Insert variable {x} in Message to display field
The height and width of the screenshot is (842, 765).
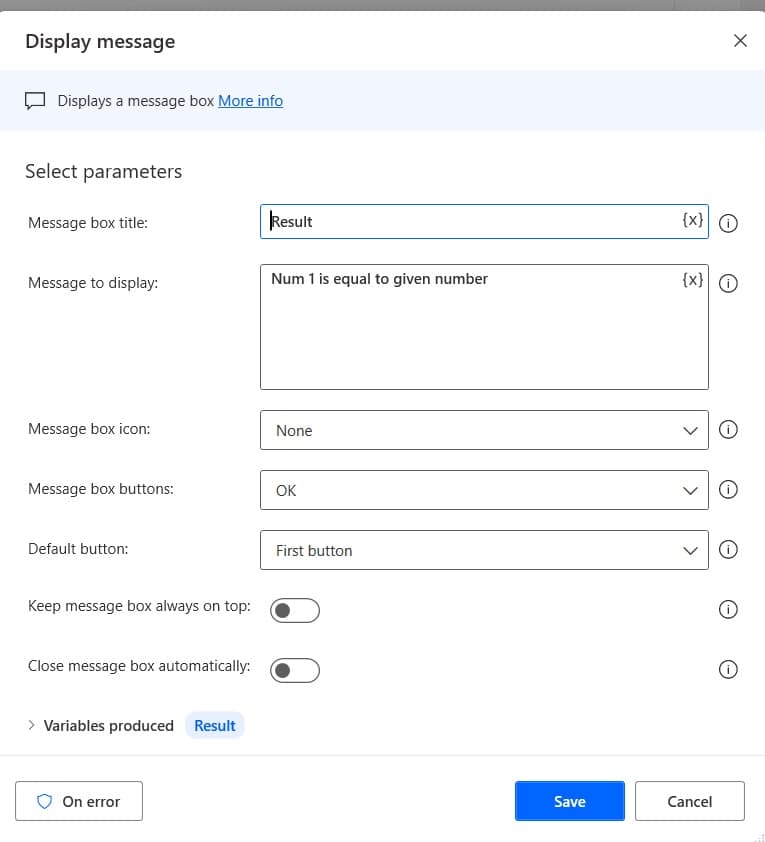point(693,280)
